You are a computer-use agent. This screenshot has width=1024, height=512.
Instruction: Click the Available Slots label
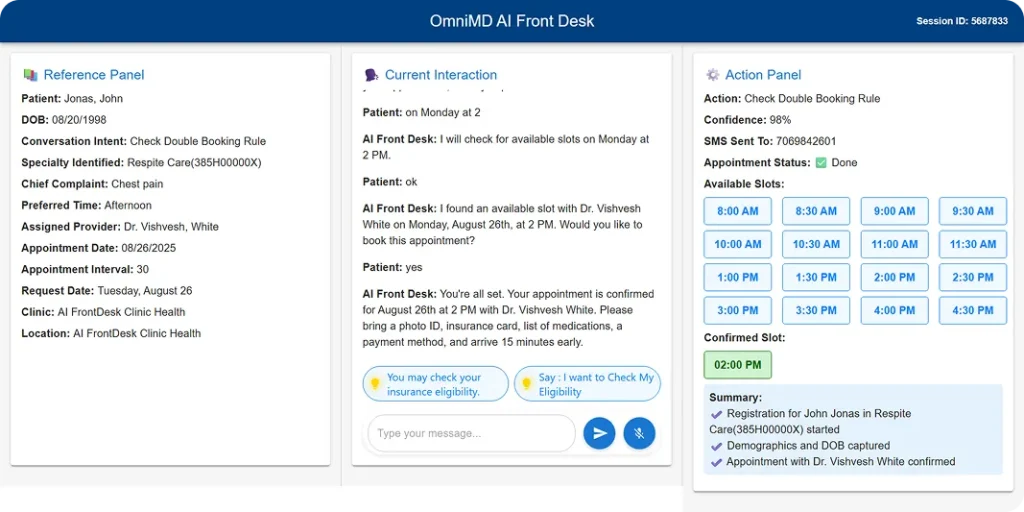(x=744, y=184)
